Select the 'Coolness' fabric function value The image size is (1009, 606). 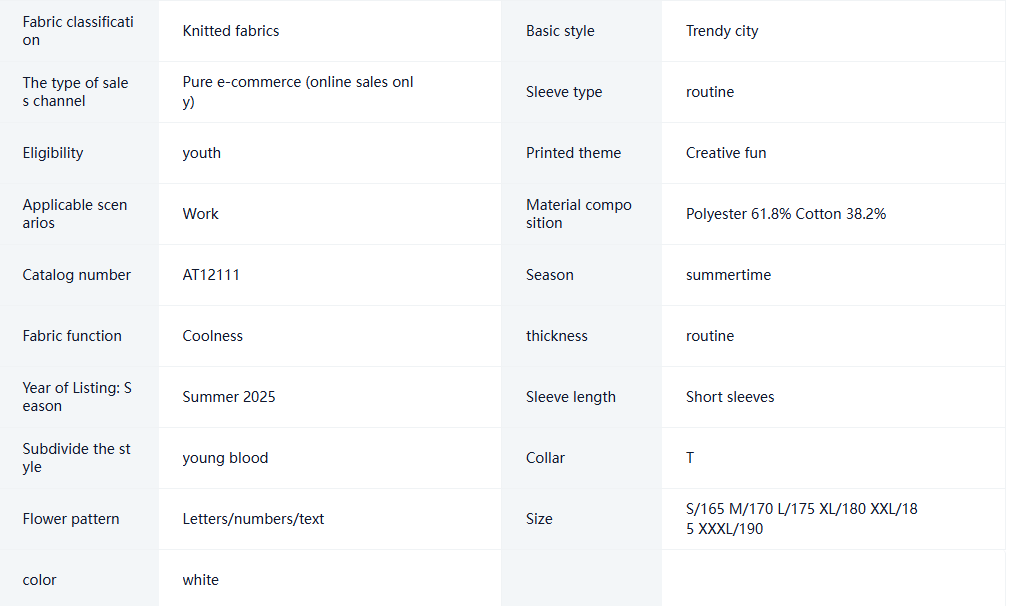point(212,336)
